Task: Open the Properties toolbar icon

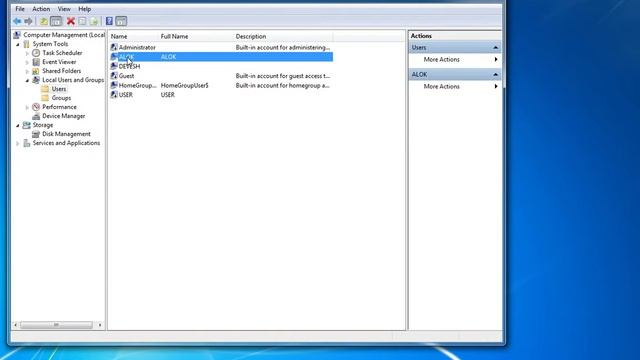Action: 82,21
